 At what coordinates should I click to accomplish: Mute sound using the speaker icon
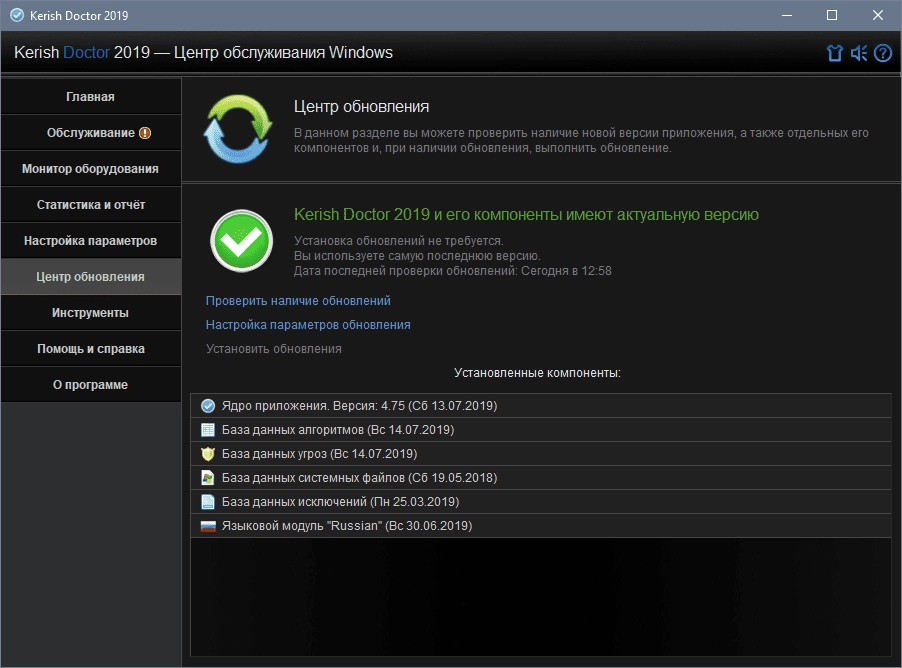(x=858, y=53)
